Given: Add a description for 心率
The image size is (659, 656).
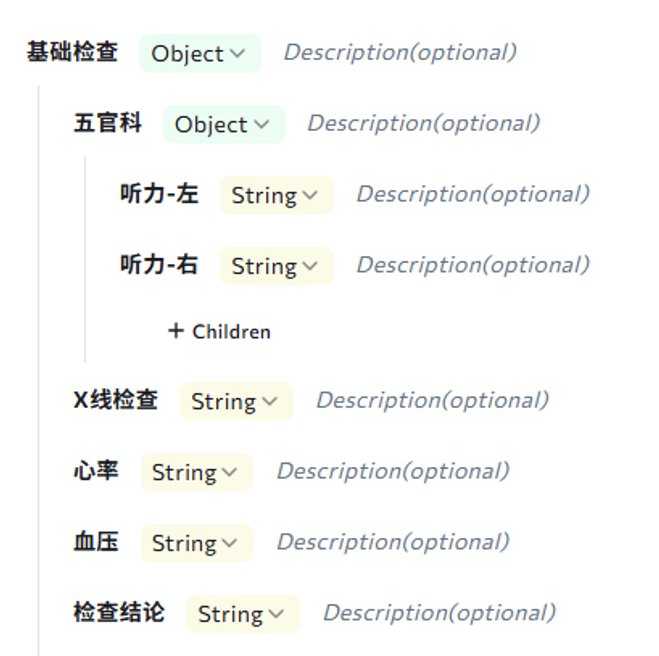Looking at the screenshot, I should 392,471.
